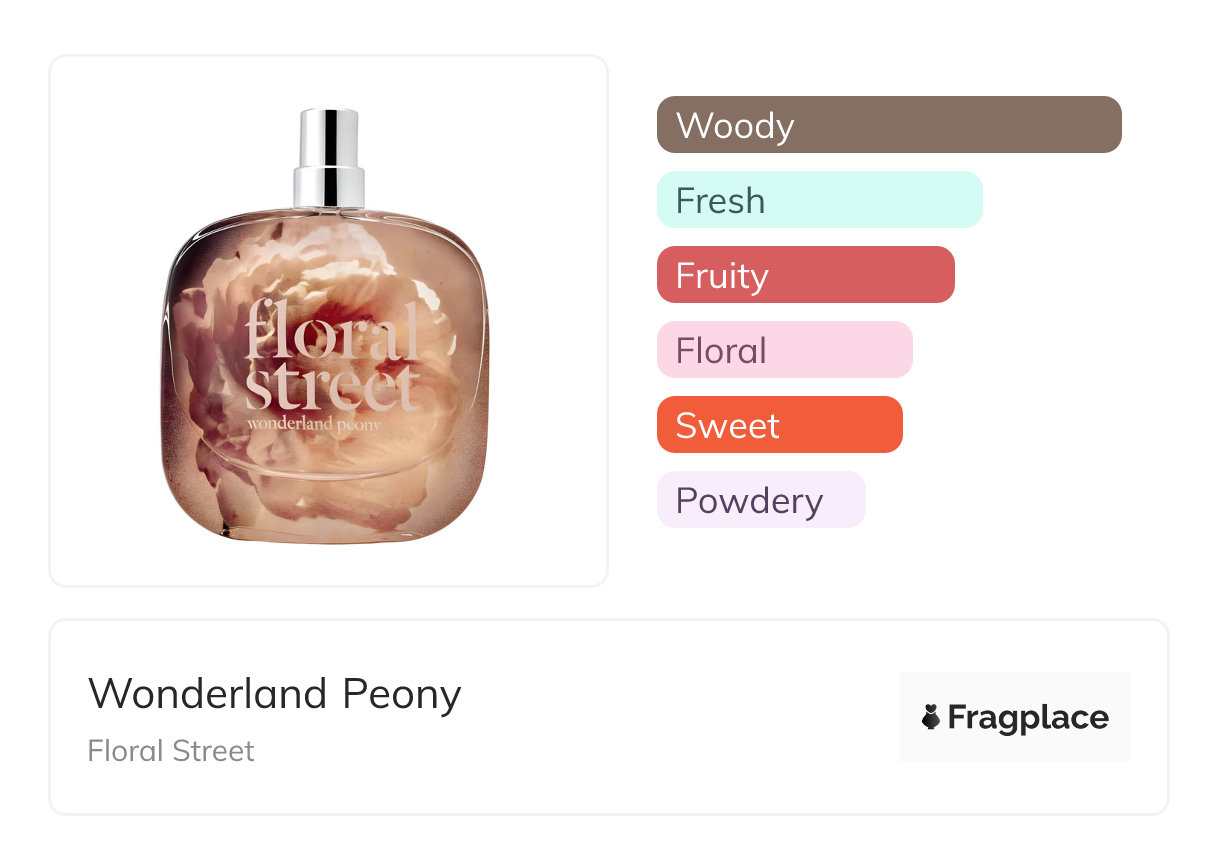Click the Fragplace logo icon

tap(931, 717)
